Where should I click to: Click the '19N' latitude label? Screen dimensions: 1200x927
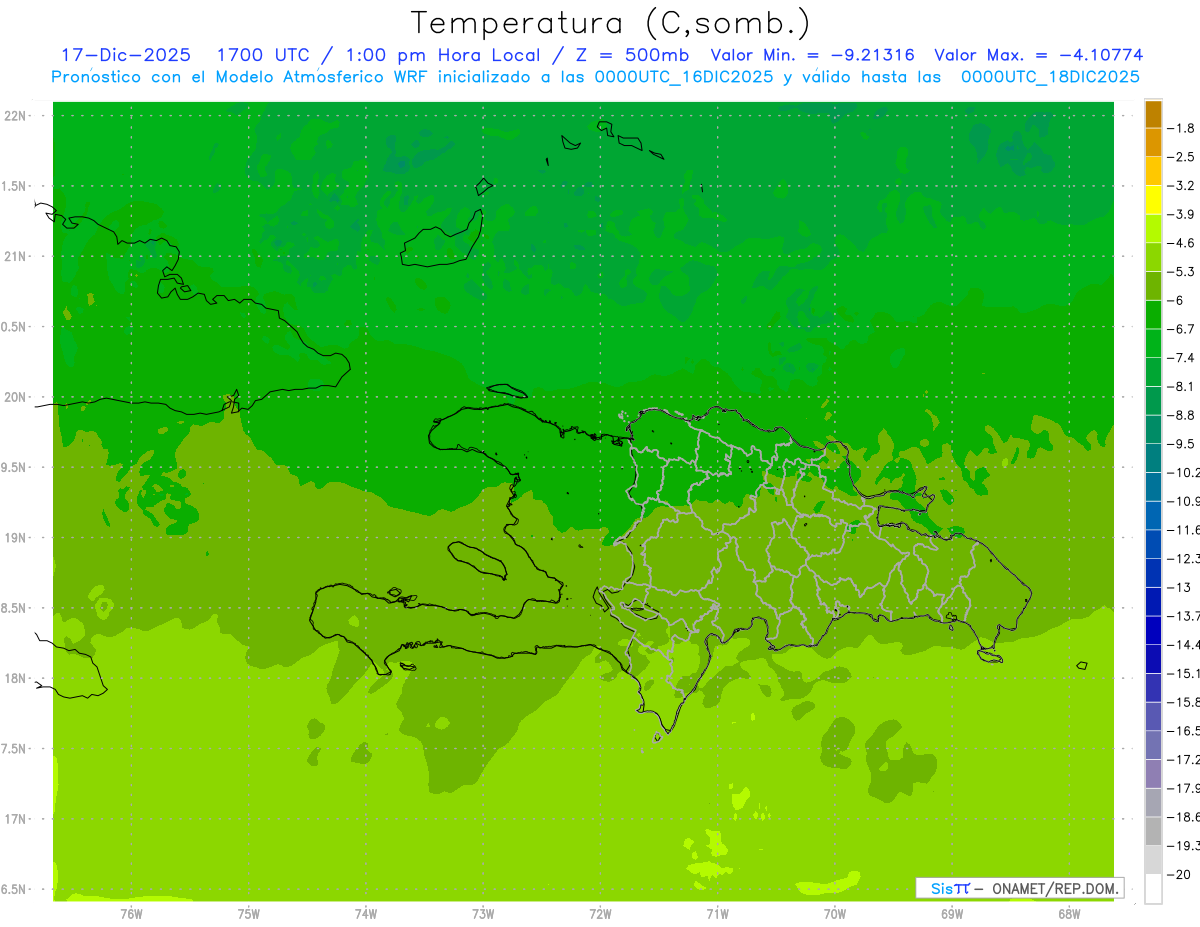click(16, 538)
